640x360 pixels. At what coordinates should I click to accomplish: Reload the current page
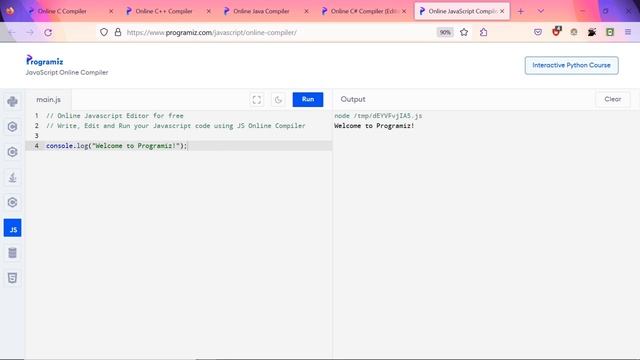[x=48, y=32]
